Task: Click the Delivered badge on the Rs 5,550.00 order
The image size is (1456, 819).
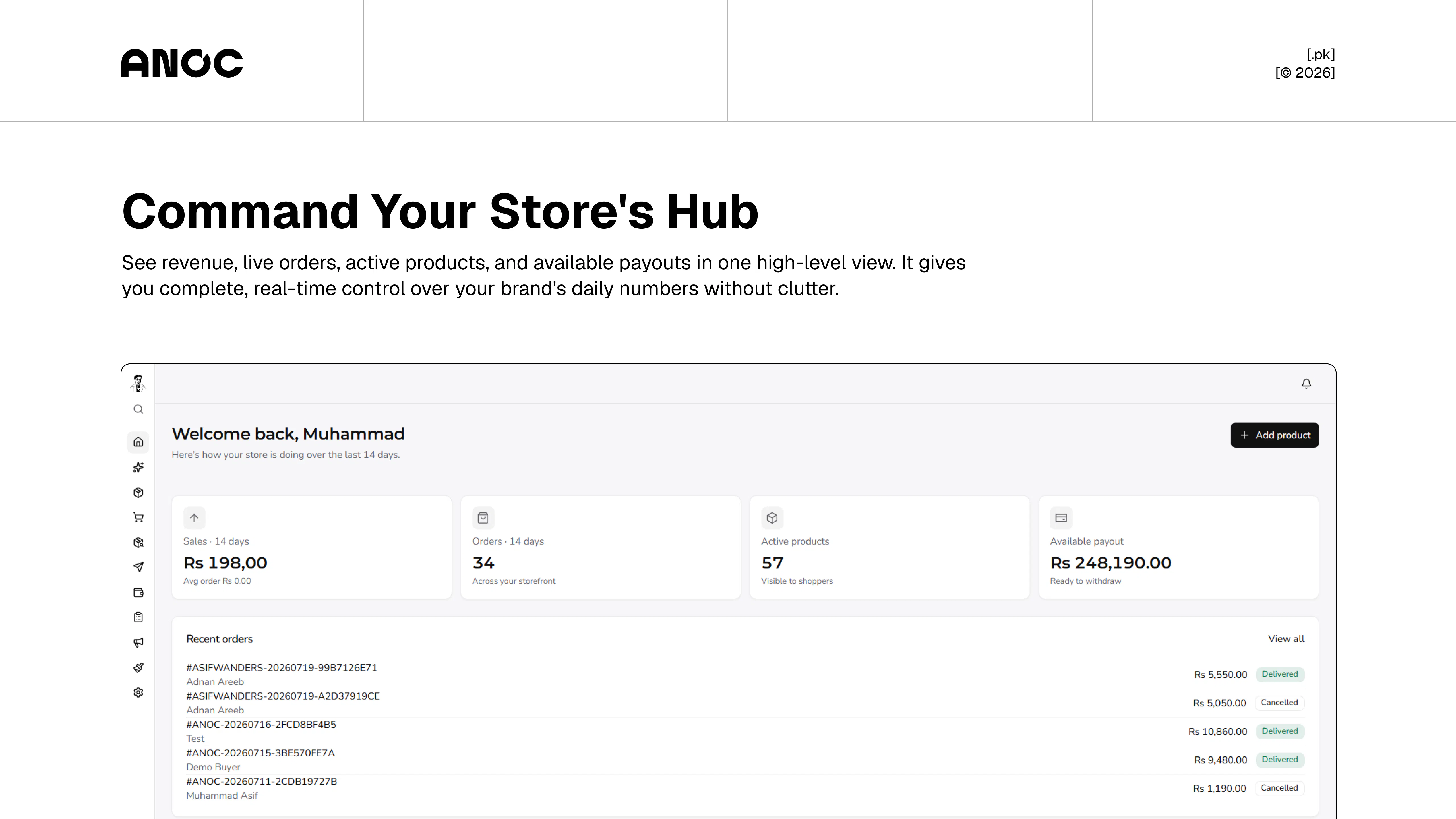Action: point(1280,674)
